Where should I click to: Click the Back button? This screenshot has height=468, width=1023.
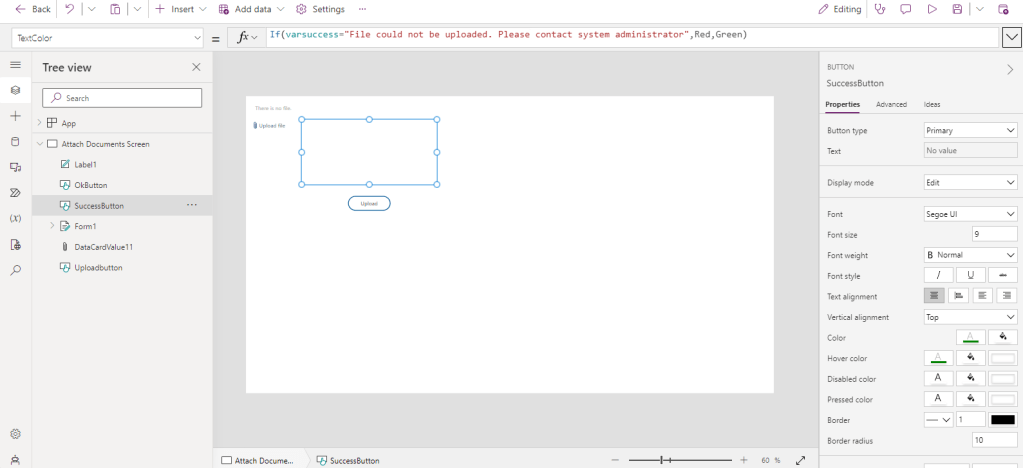[33, 9]
